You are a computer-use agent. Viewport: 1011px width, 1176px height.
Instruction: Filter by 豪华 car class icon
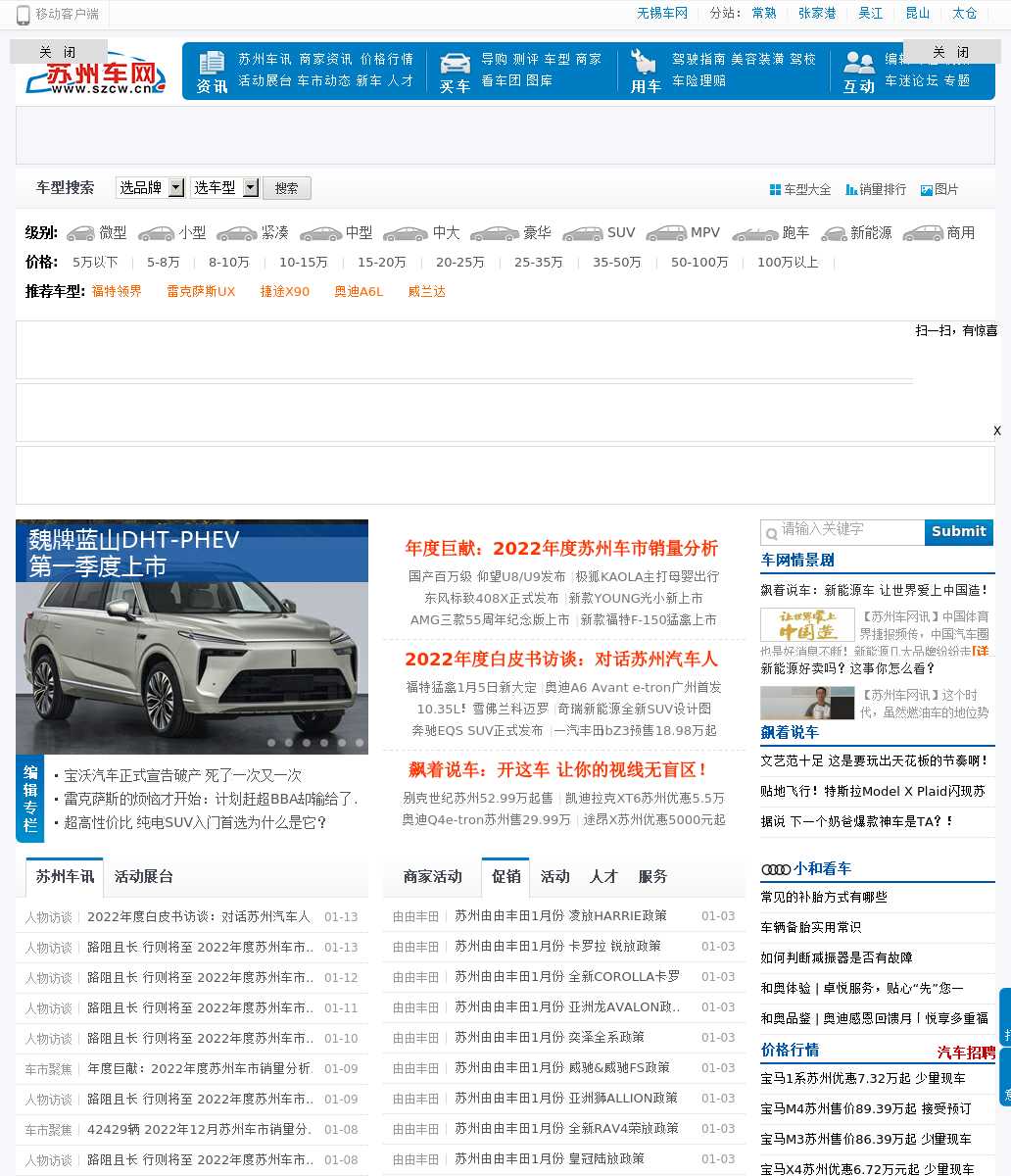494,233
